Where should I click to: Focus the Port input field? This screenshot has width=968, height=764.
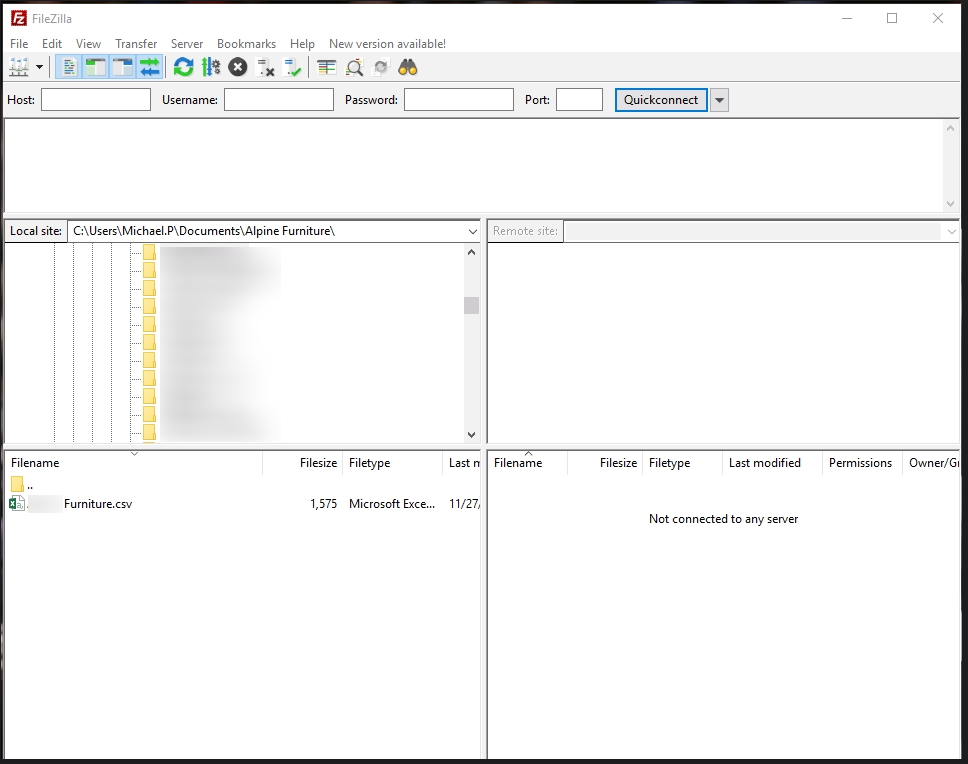[579, 100]
